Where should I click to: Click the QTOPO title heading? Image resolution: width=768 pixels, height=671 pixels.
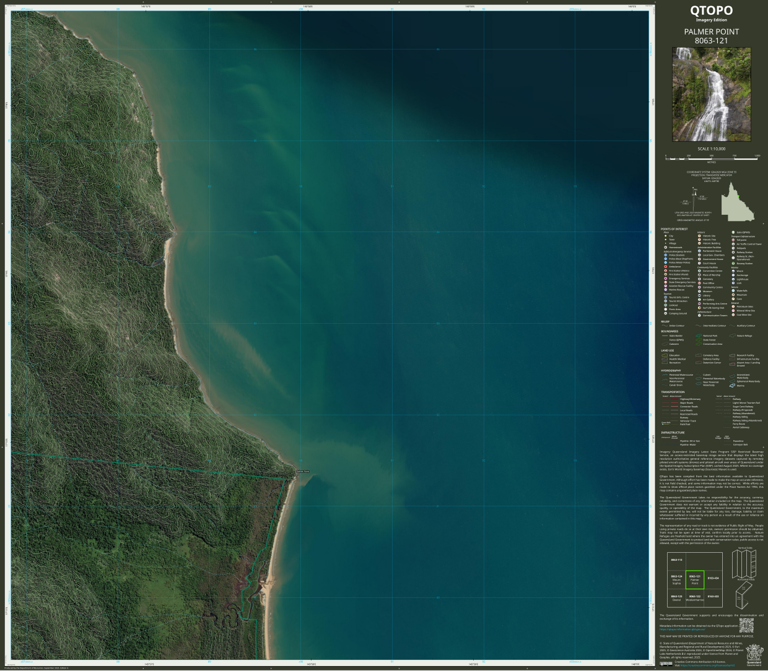point(711,10)
